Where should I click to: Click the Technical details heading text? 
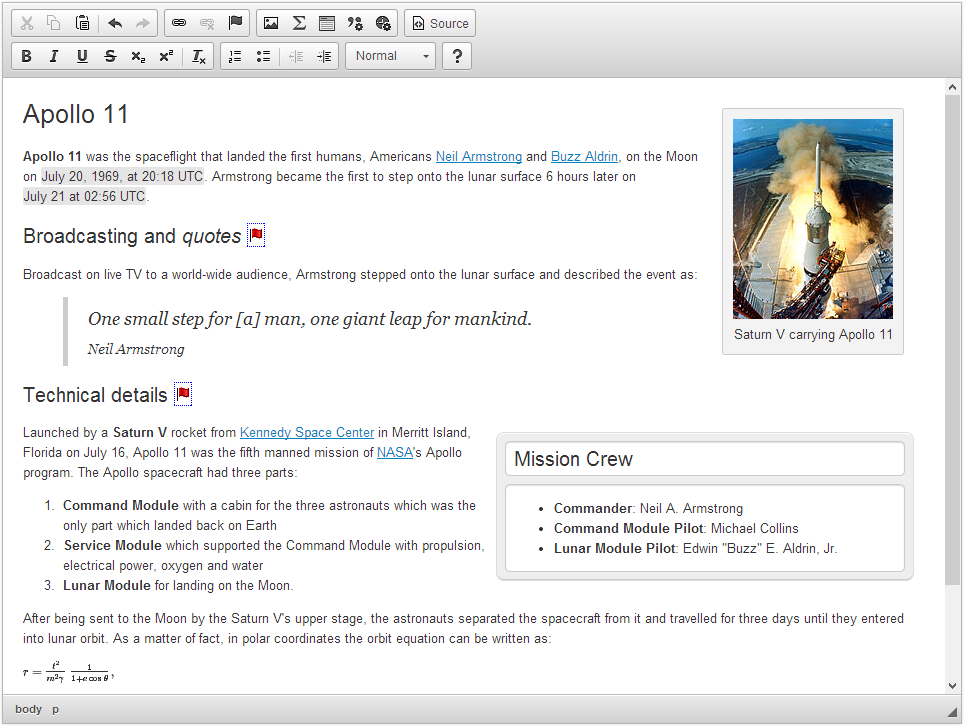pos(95,395)
